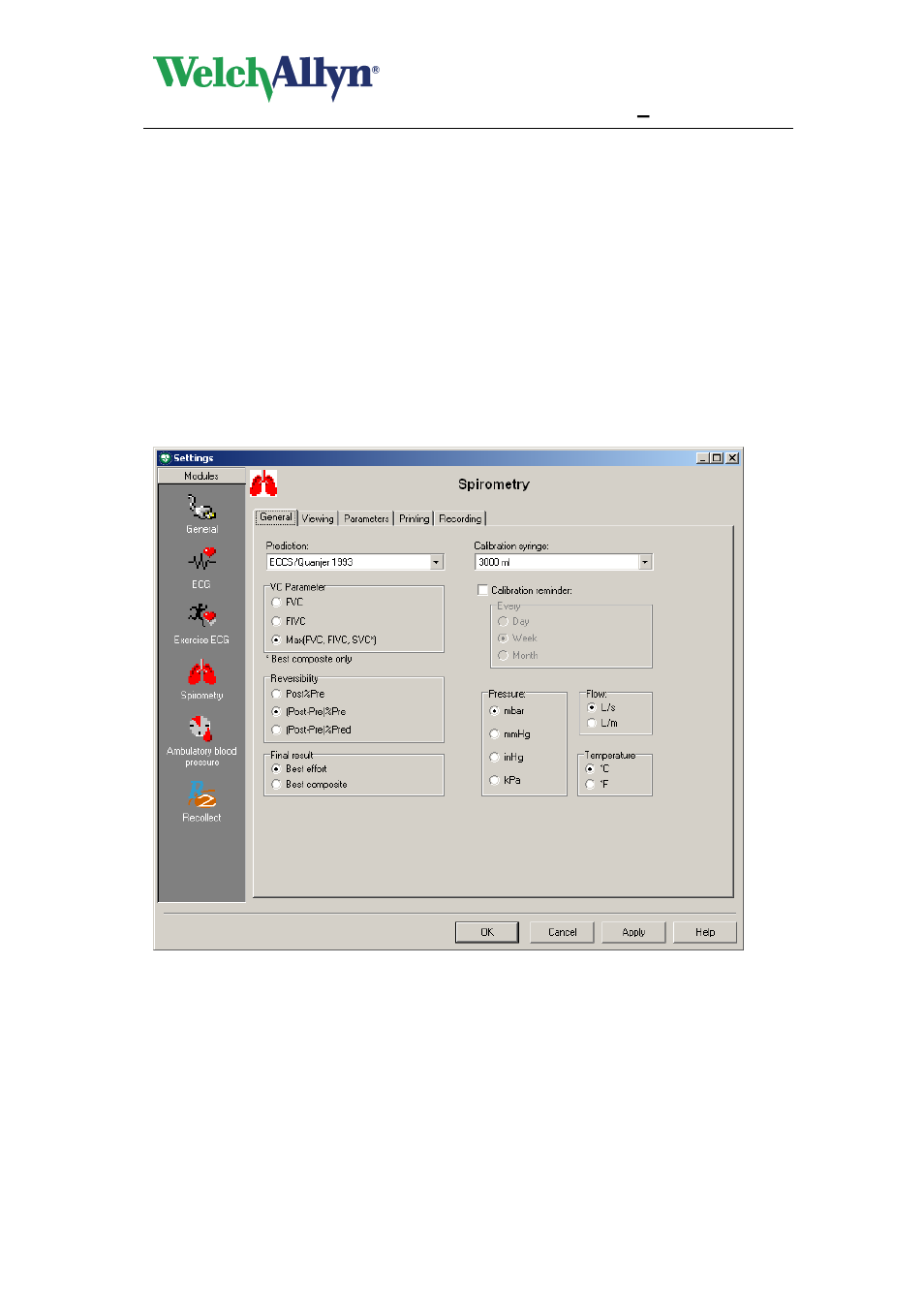924x1307 pixels.
Task: Set flow unit to L/m
Action: click(x=592, y=723)
